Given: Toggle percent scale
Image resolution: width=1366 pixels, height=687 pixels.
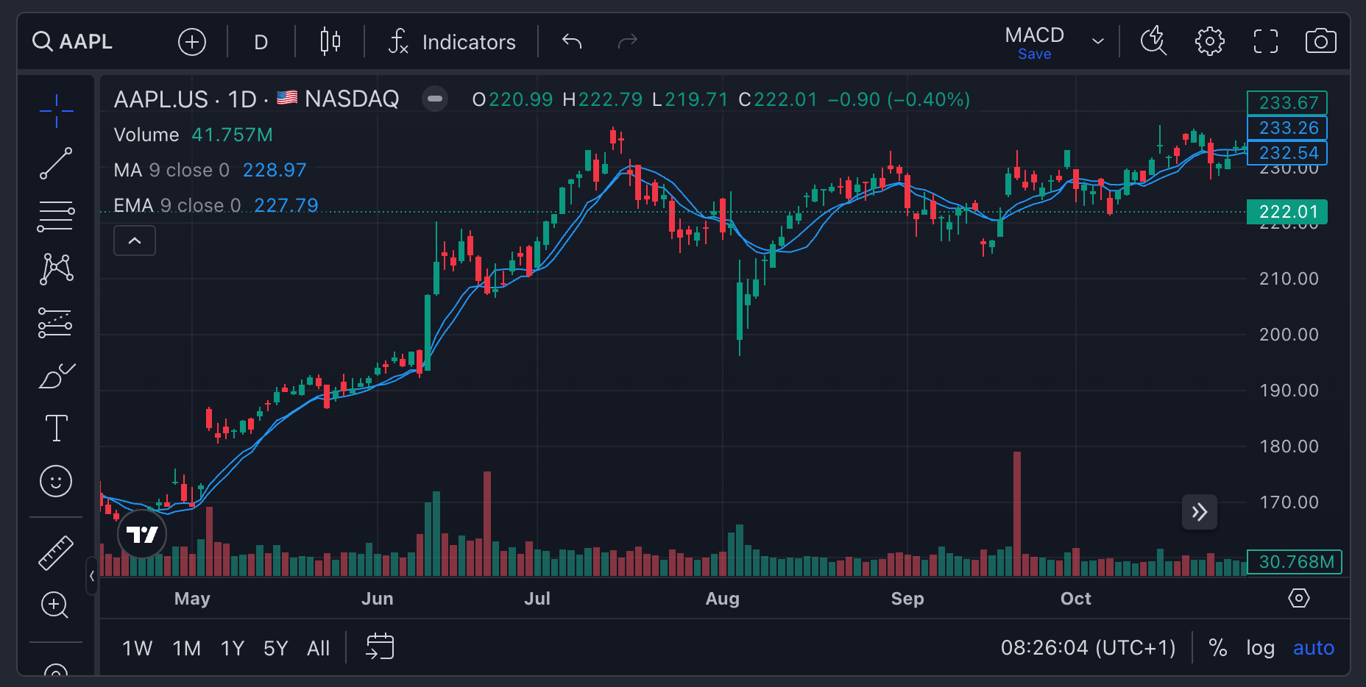Looking at the screenshot, I should [1218, 648].
